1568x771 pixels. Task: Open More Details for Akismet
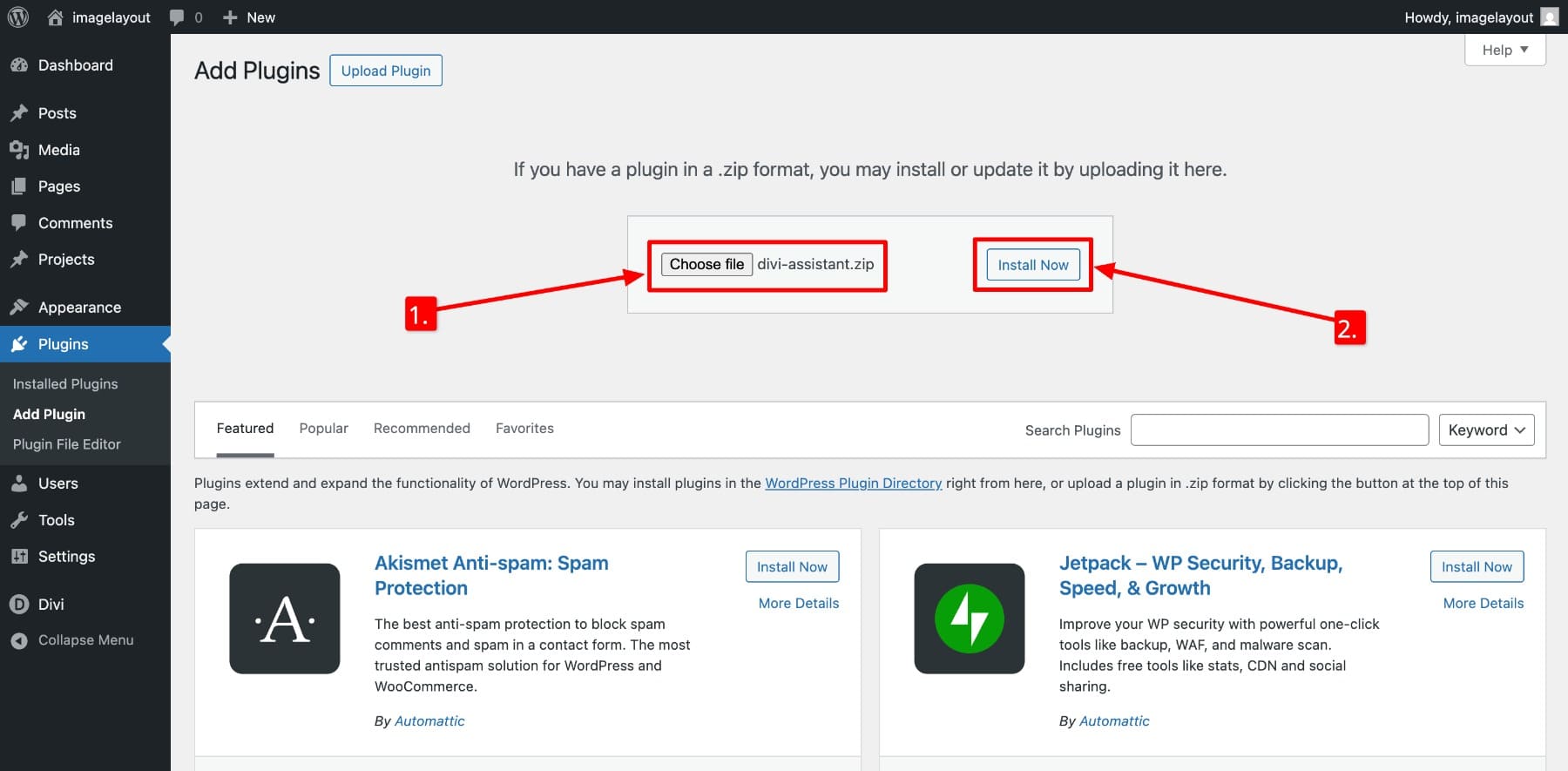(x=799, y=603)
